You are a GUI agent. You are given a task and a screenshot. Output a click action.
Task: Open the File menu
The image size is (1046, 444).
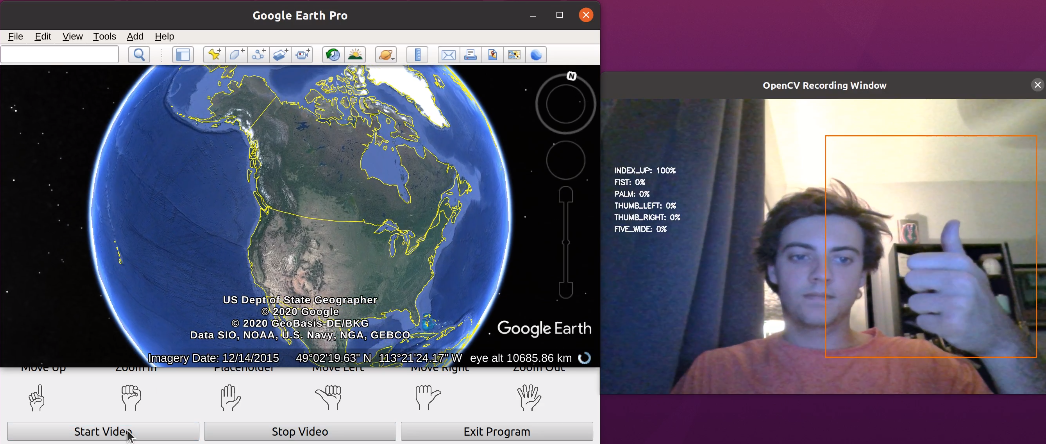click(15, 37)
